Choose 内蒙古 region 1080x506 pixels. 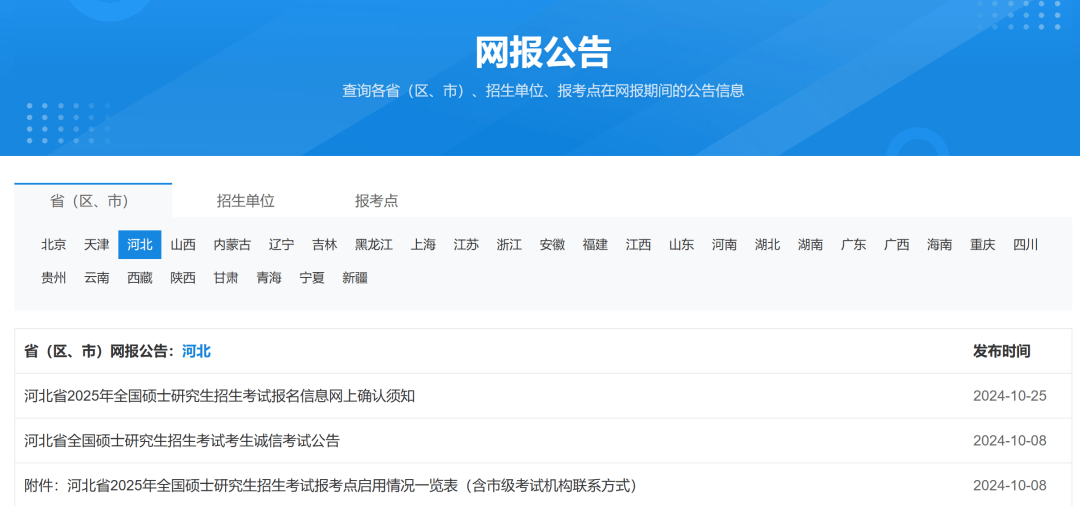[232, 244]
